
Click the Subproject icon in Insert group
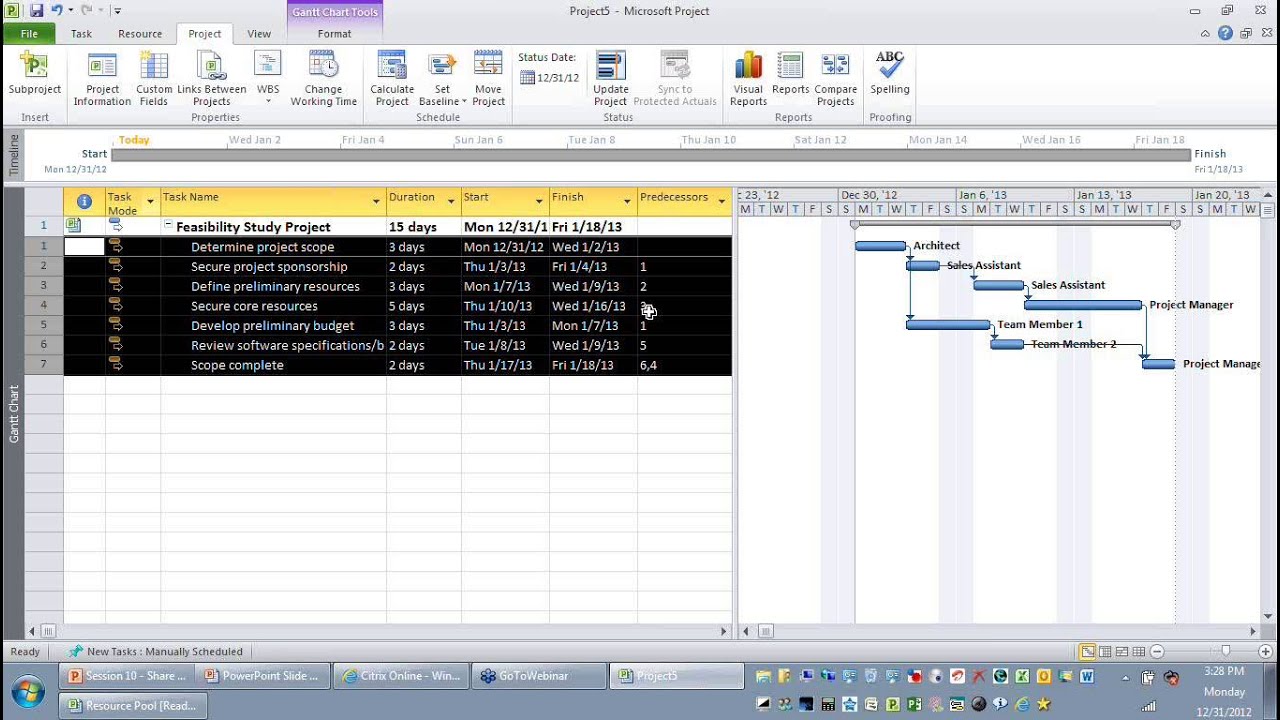[34, 66]
